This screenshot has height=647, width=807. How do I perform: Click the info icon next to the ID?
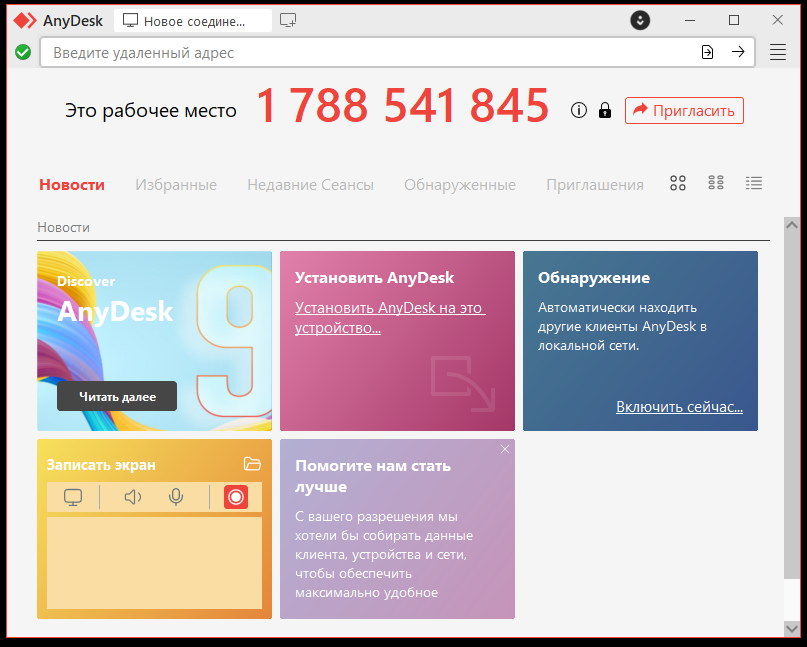(578, 110)
